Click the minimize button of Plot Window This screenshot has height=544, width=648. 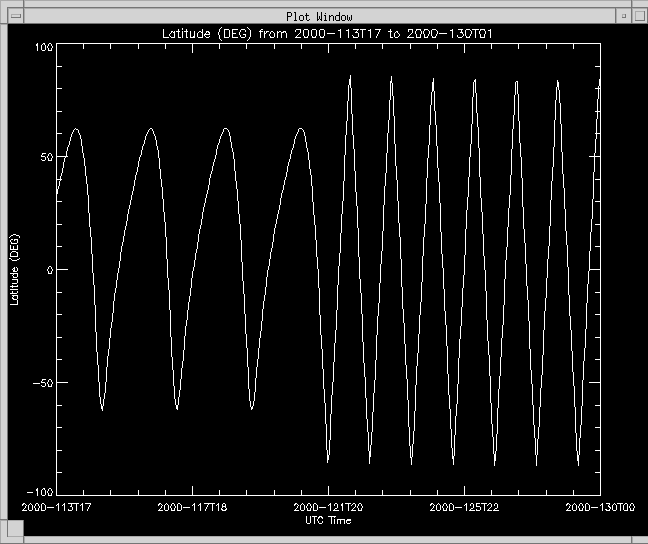pos(623,16)
